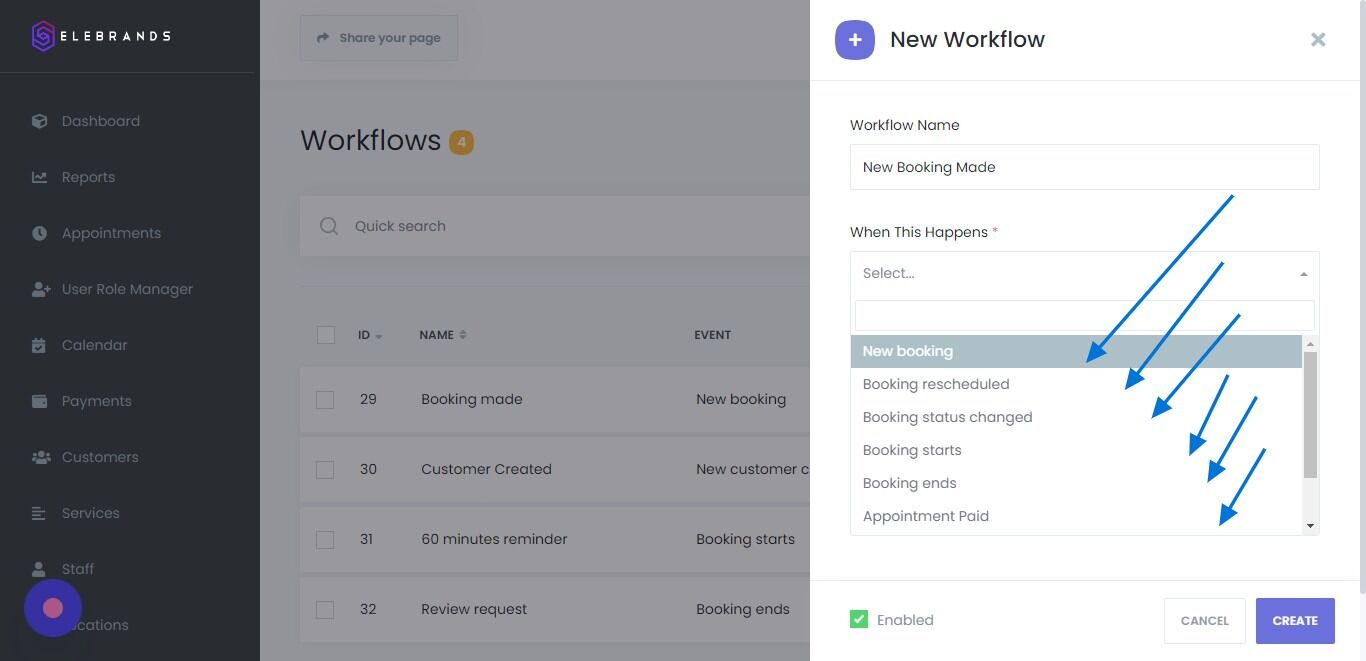Click the CANCEL button
This screenshot has width=1366, height=661.
click(x=1205, y=621)
